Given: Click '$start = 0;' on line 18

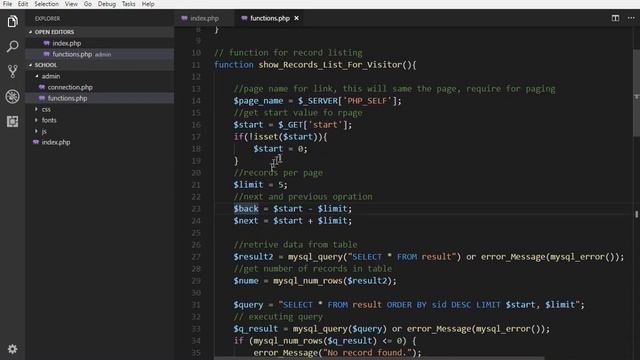Looking at the screenshot, I should click(x=280, y=149).
